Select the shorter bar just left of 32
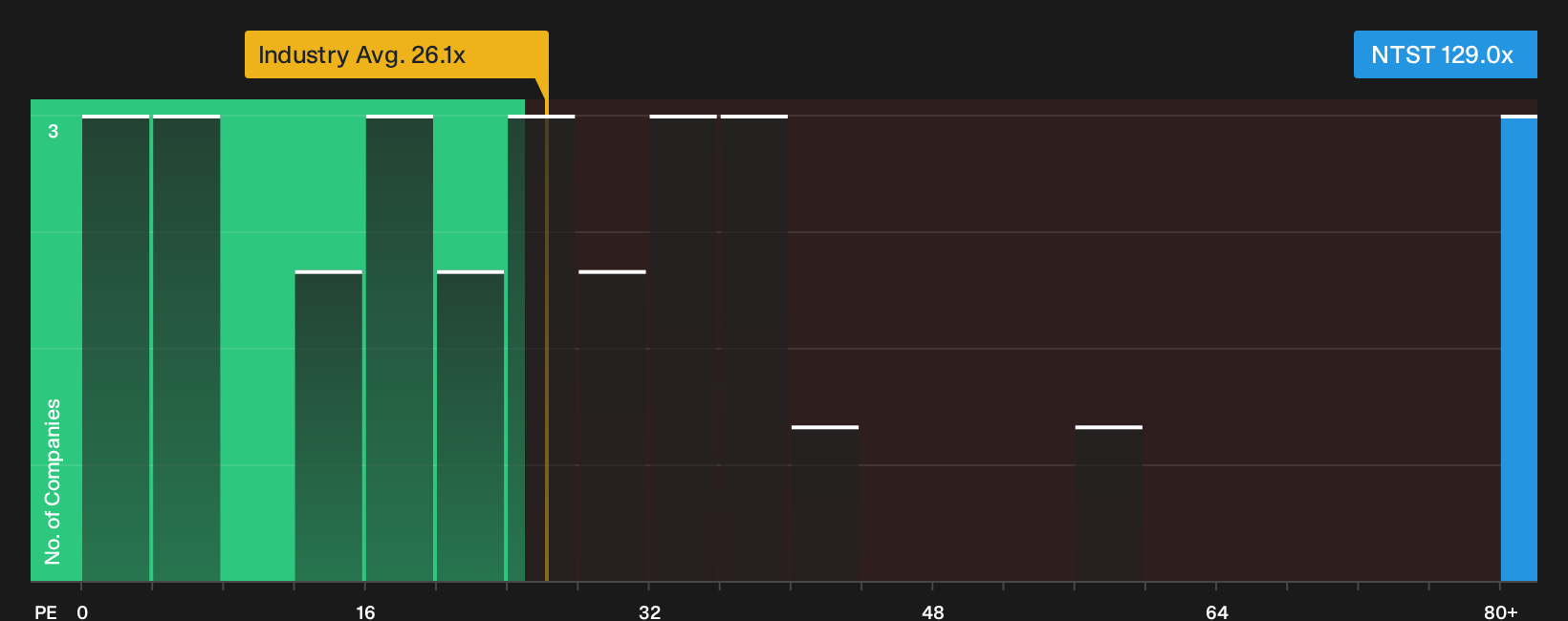 click(612, 426)
